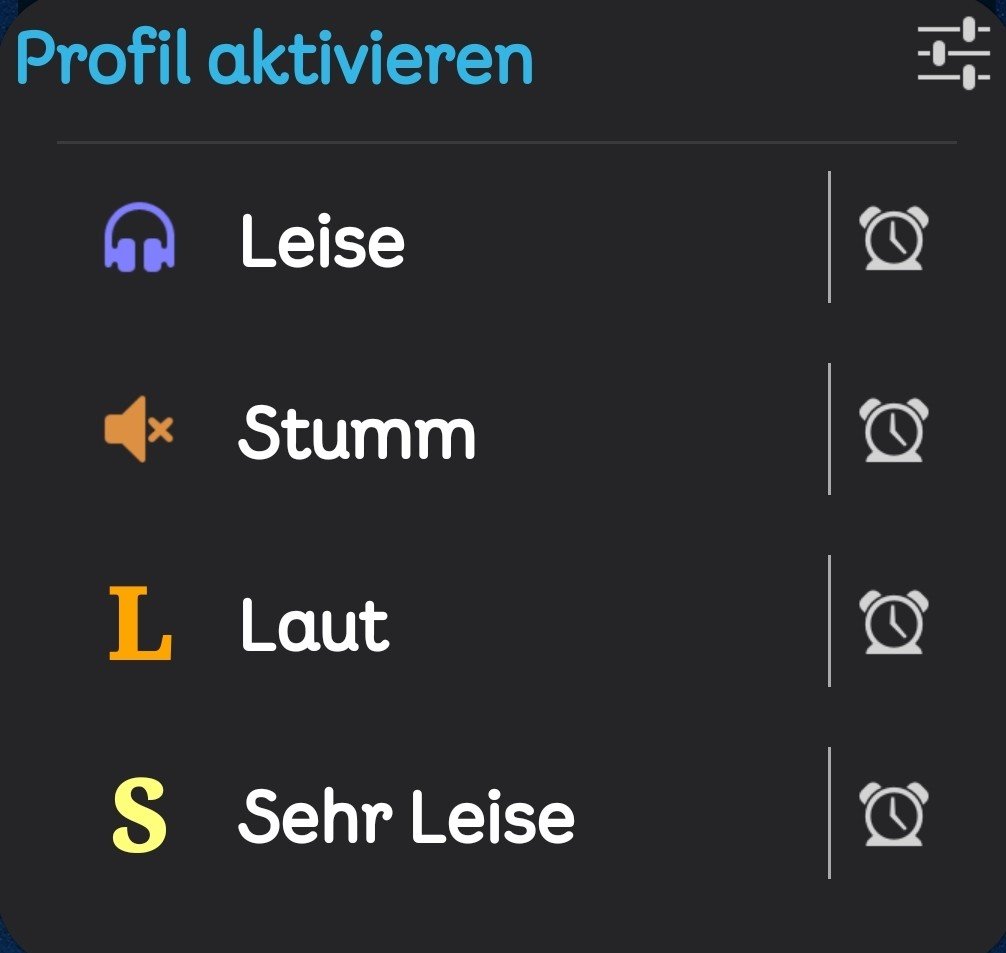Click the yellow S profile icon

139,817
